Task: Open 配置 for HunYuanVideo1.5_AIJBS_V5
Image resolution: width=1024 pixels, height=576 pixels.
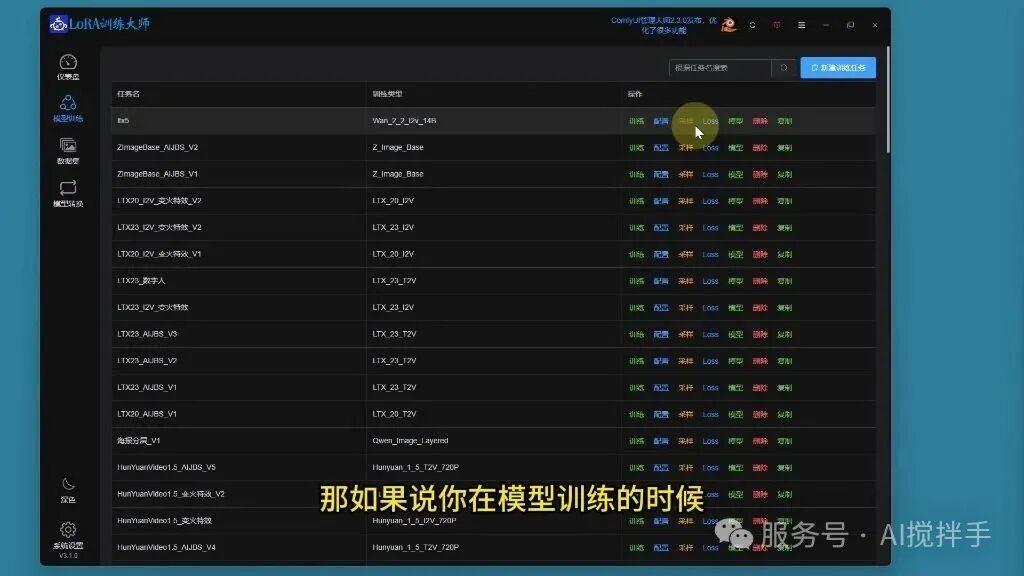Action: click(661, 468)
